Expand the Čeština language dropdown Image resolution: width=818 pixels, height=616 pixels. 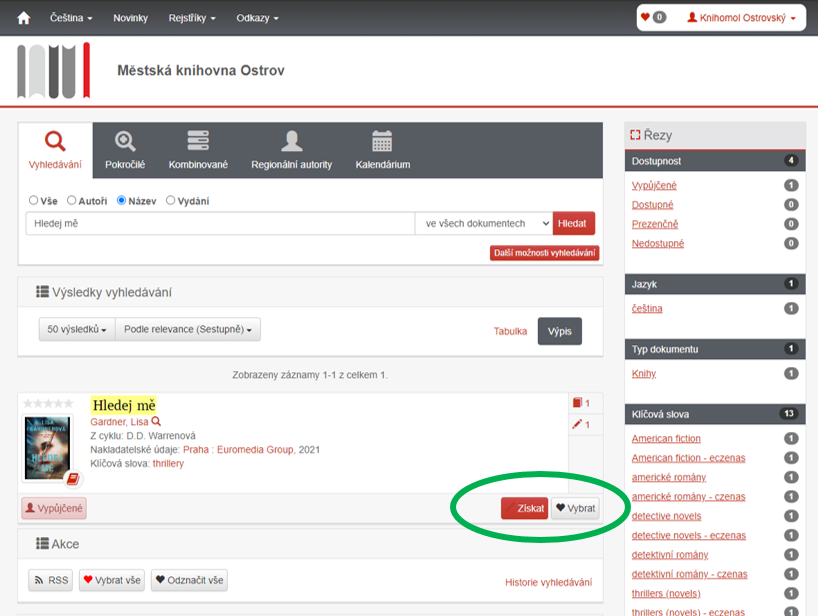click(70, 18)
